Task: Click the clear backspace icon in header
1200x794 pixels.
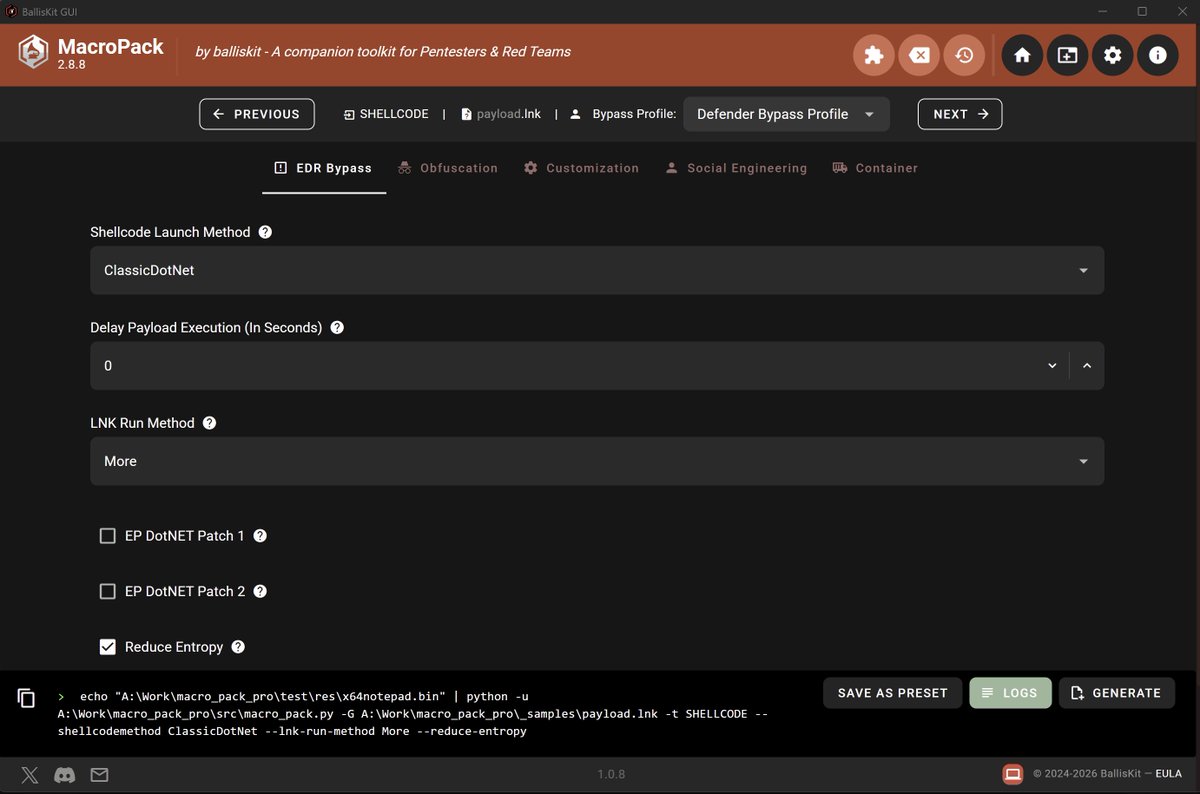Action: [x=919, y=55]
